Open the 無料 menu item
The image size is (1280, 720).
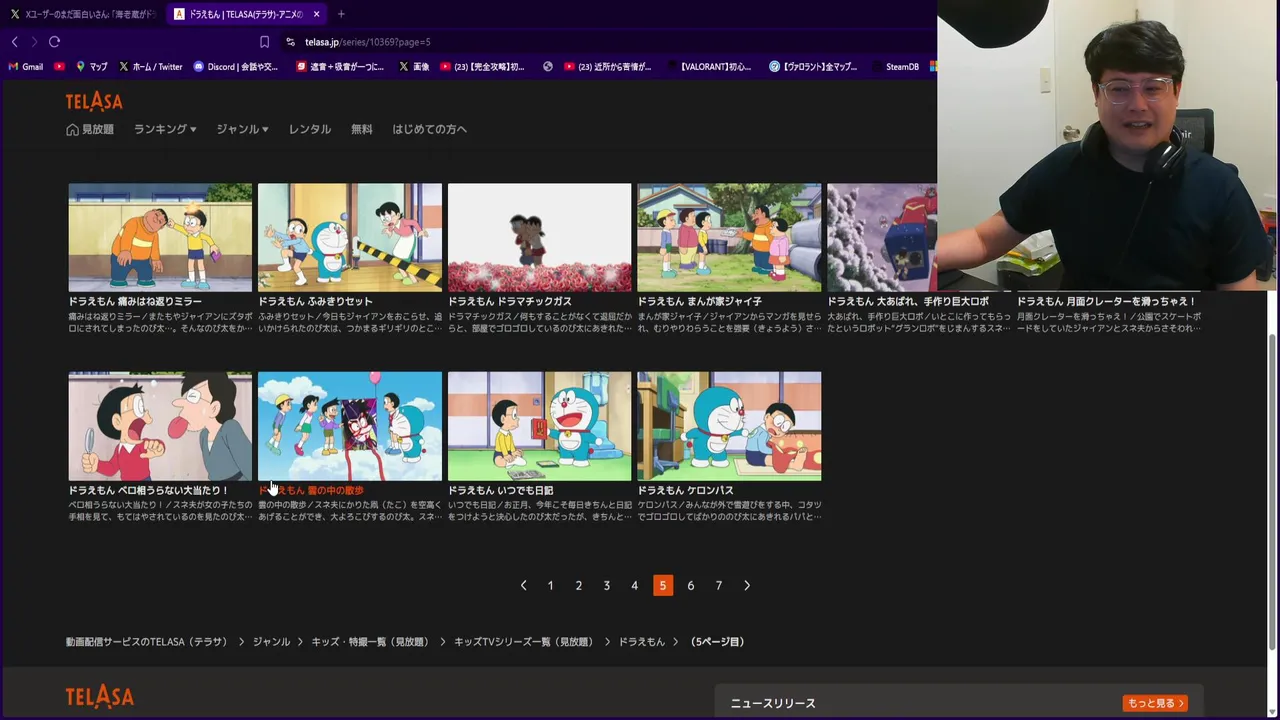[x=362, y=129]
